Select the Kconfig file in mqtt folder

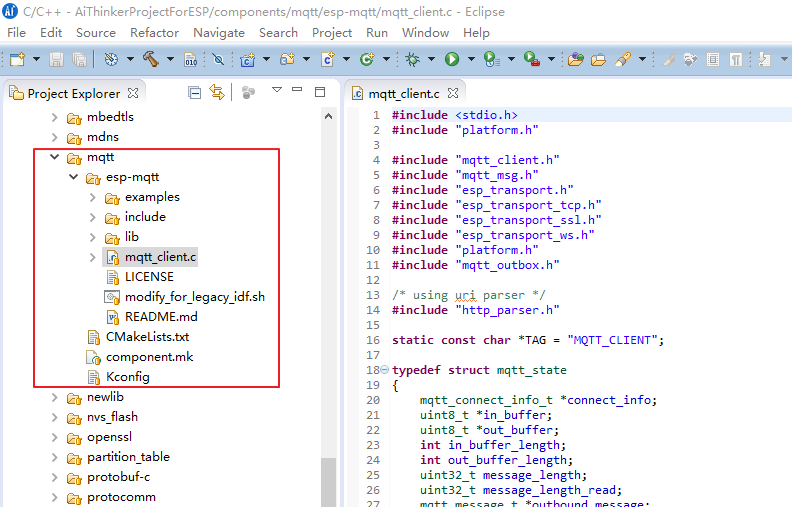[x=127, y=377]
